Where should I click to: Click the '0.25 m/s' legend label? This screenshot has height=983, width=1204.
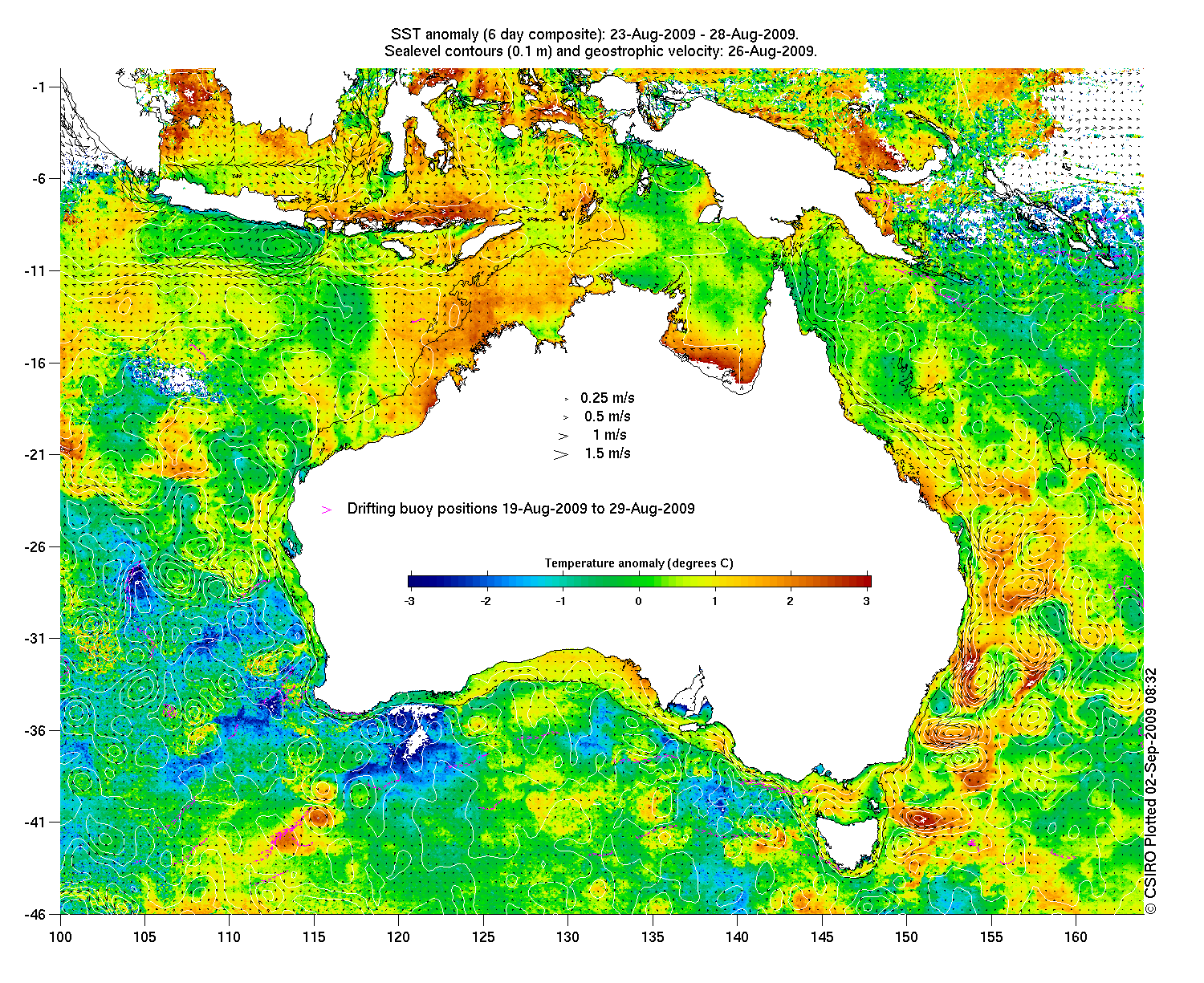point(608,398)
